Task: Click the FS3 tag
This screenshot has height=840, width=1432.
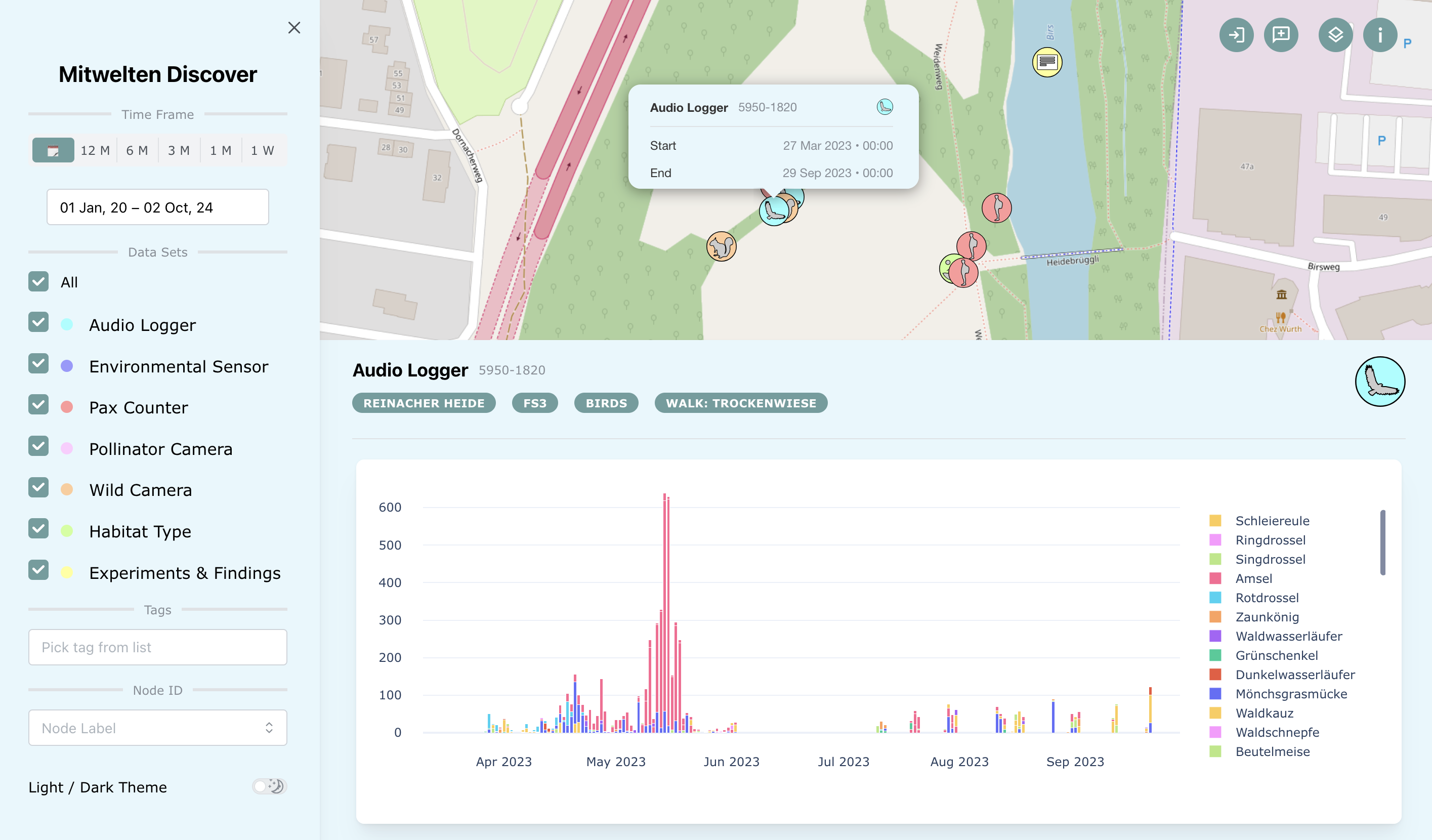Action: pos(535,403)
